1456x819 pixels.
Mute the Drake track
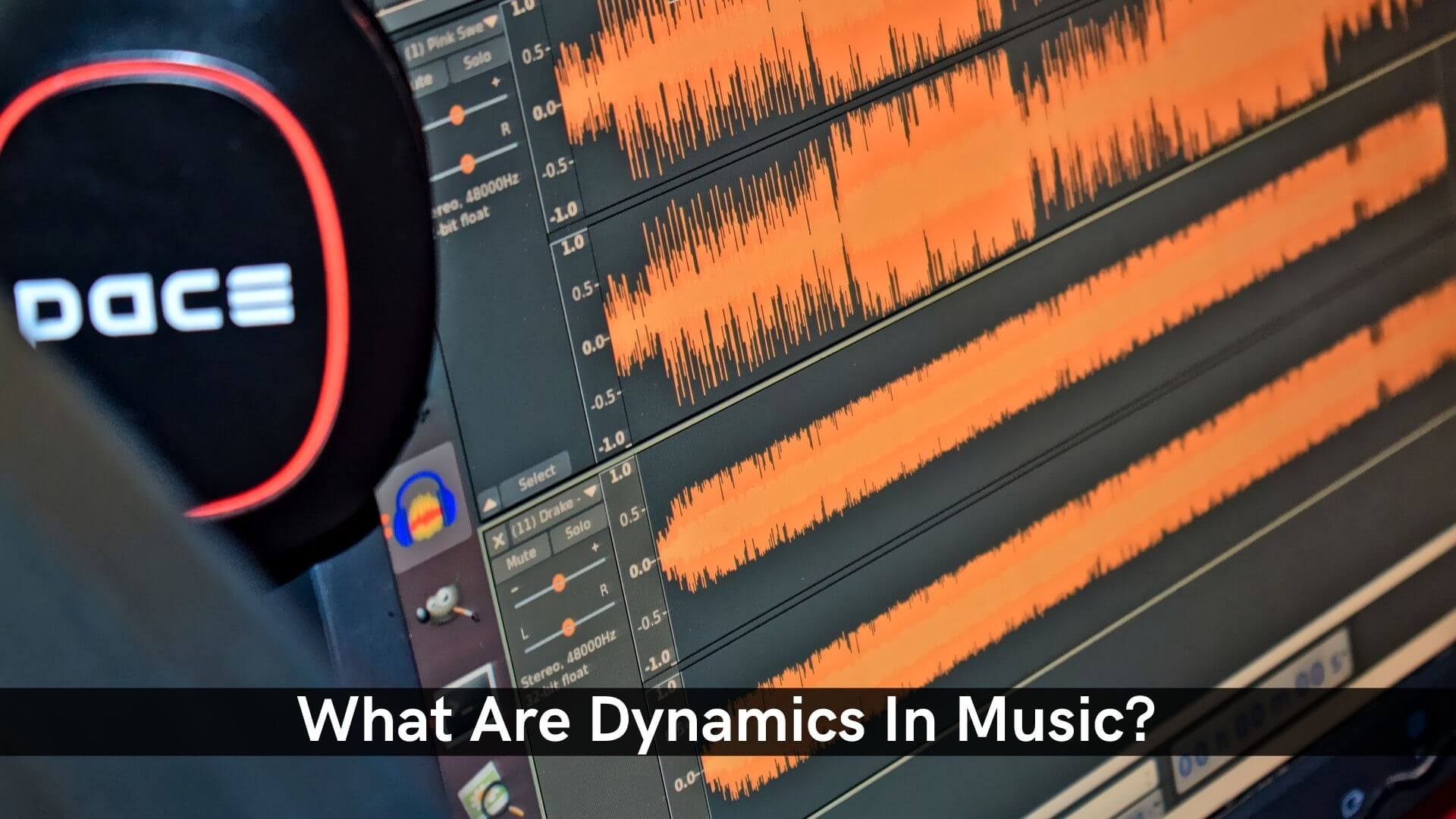click(x=522, y=555)
